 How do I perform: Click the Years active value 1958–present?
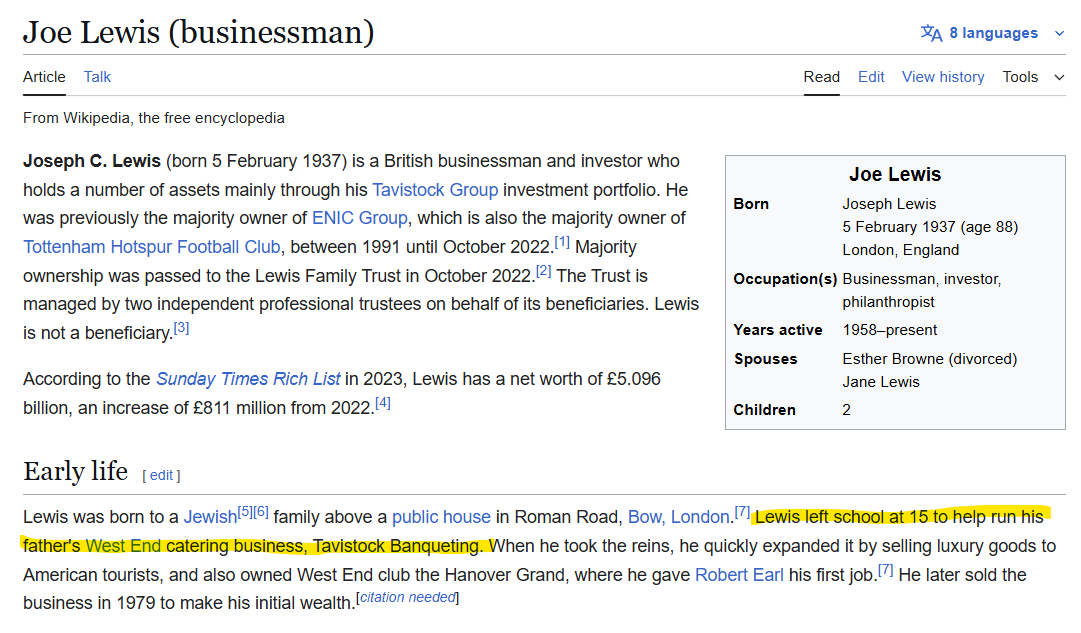(x=889, y=330)
